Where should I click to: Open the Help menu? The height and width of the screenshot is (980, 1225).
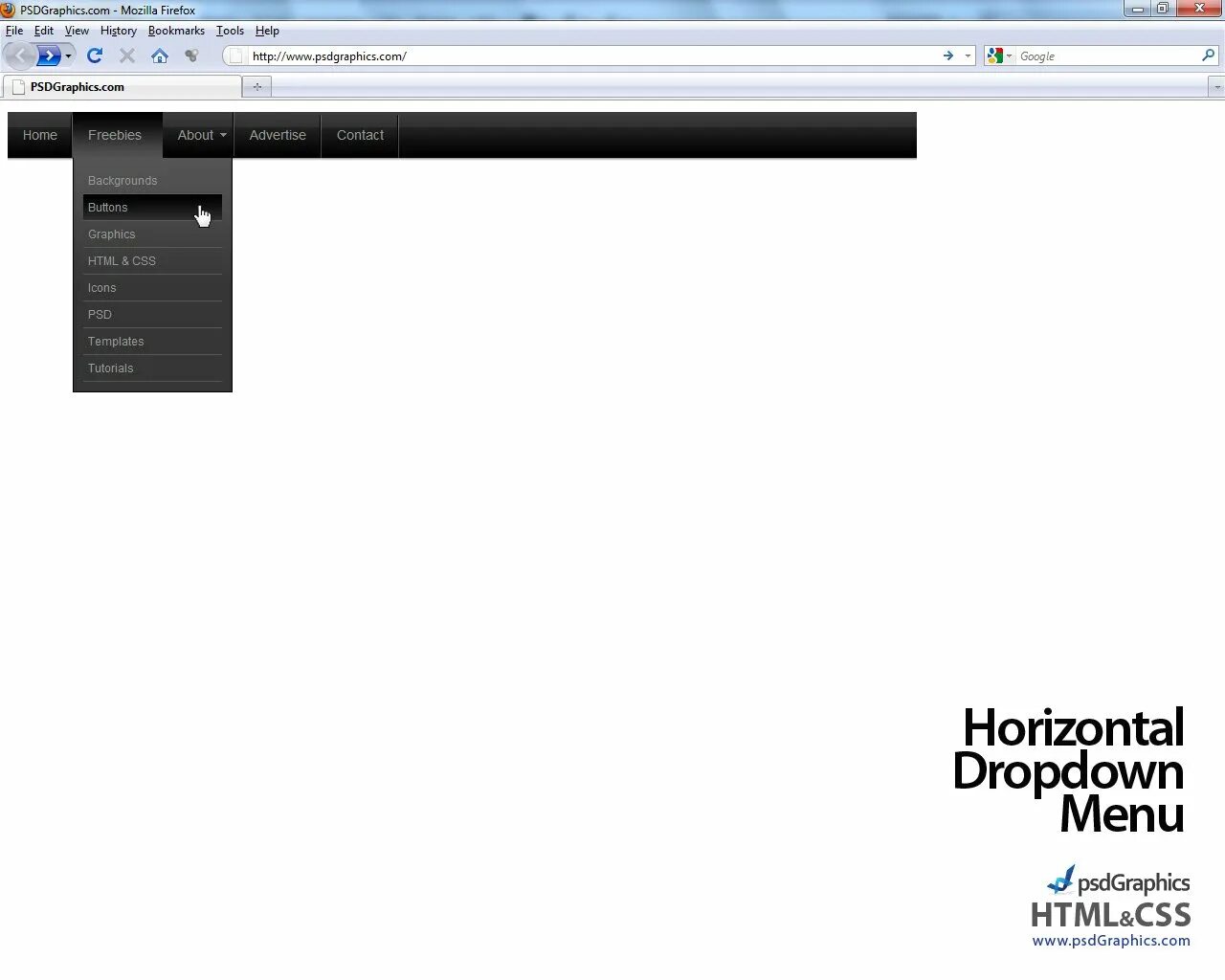(x=267, y=31)
